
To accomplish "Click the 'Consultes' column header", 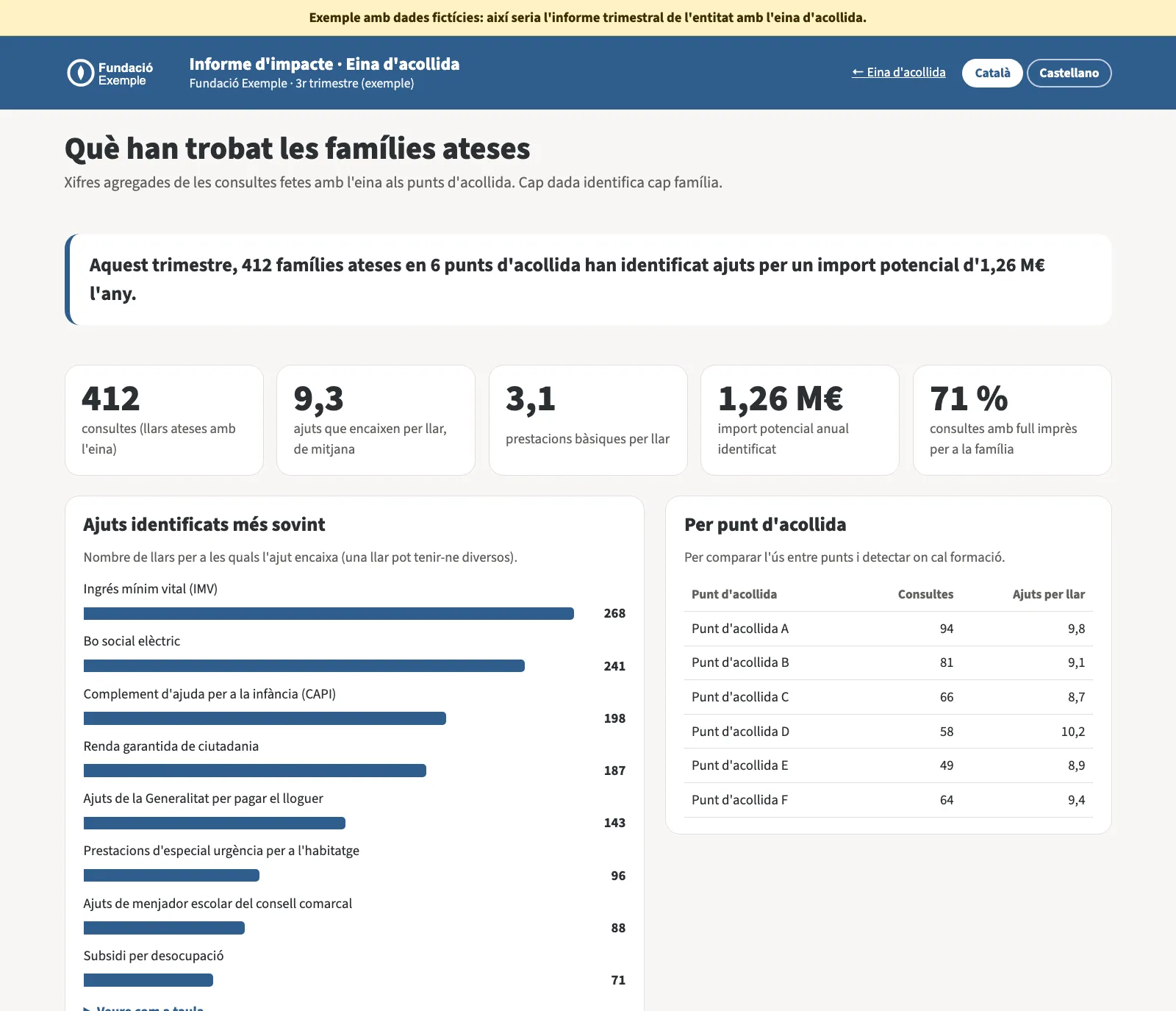I will click(x=925, y=594).
